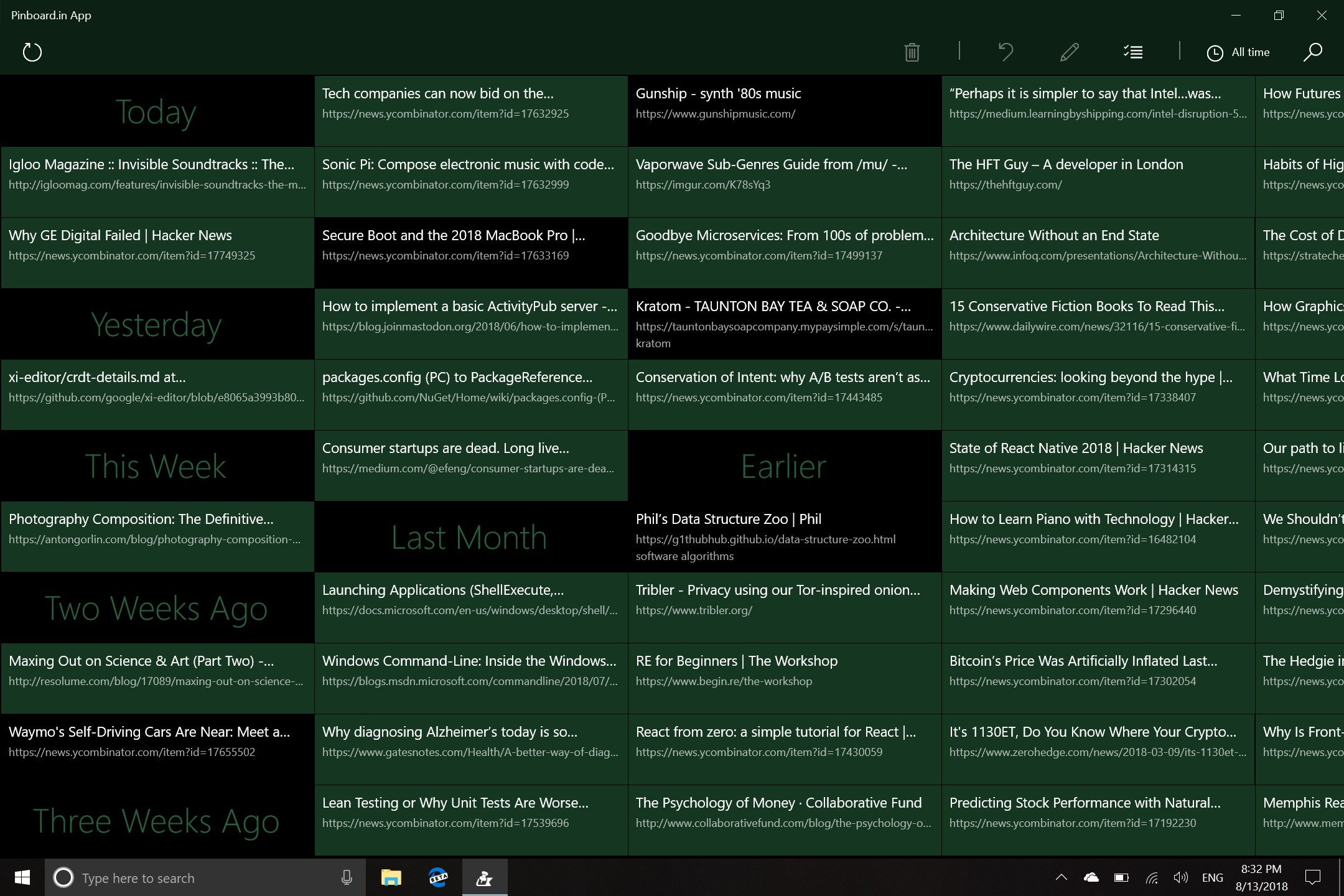Open Cryptocurrencies looking beyond the hype bookmark

1098,395
